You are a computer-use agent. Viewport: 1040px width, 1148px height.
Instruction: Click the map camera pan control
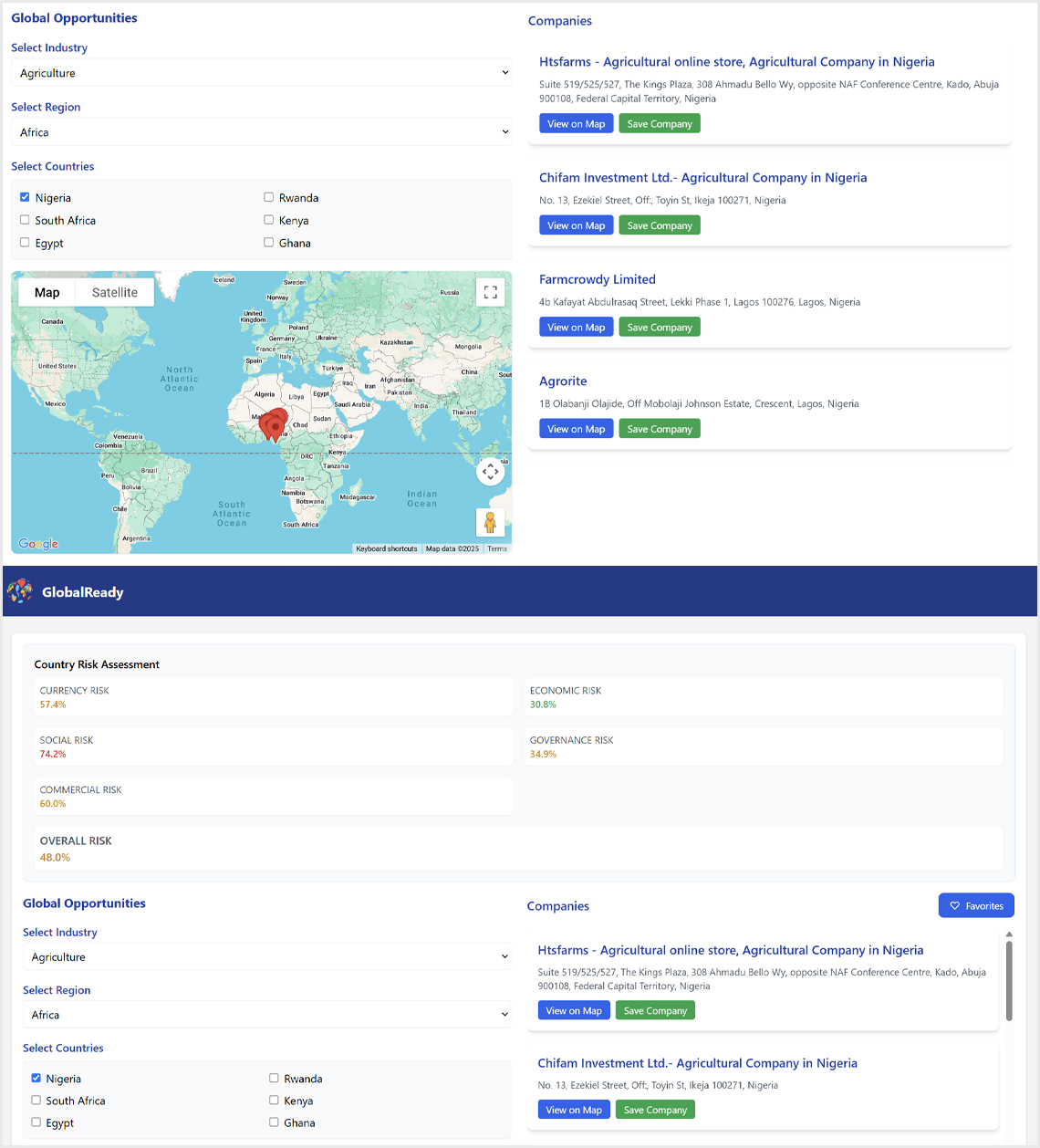point(491,472)
